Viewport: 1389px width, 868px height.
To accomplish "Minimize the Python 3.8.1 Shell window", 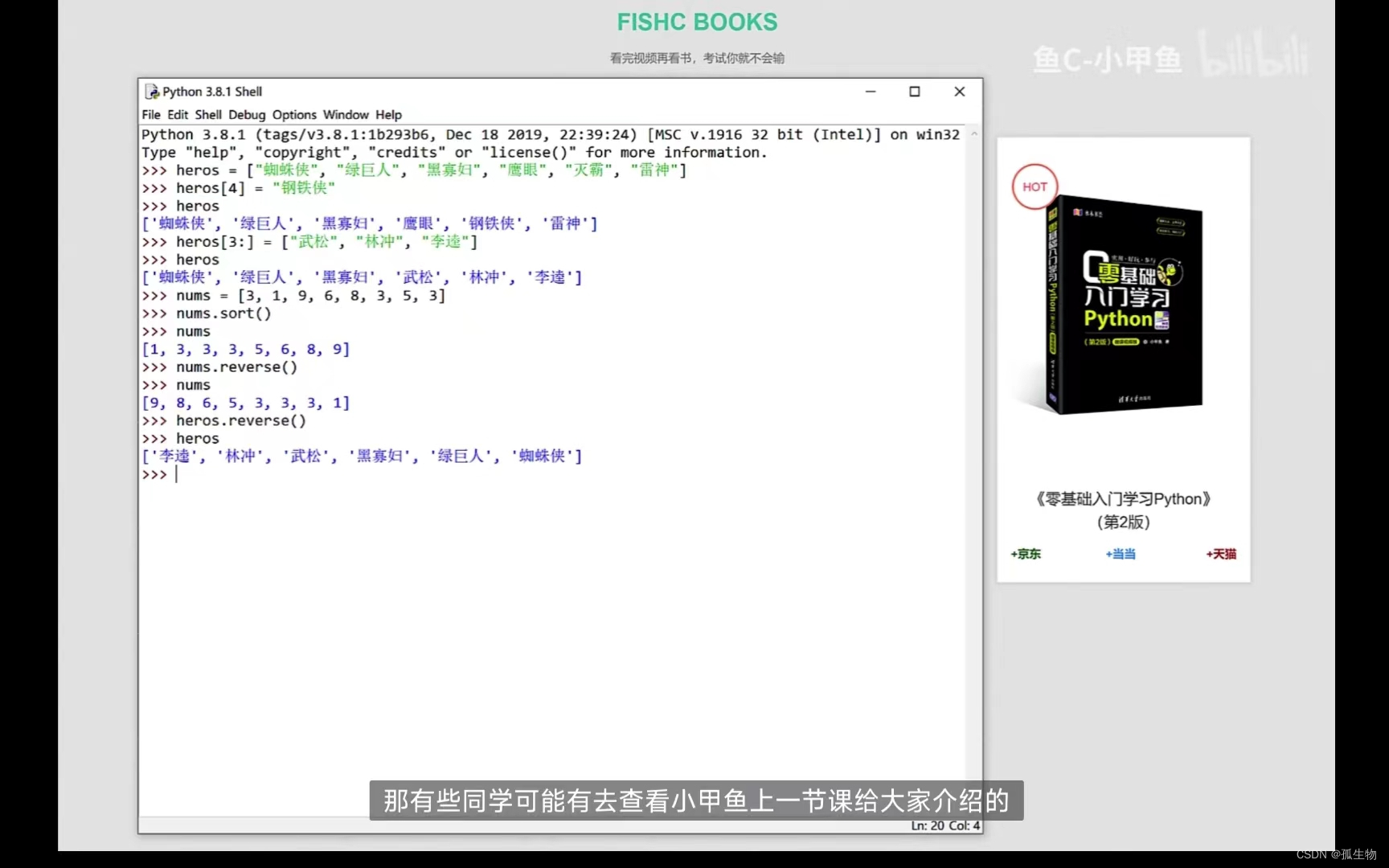I will coord(871,91).
